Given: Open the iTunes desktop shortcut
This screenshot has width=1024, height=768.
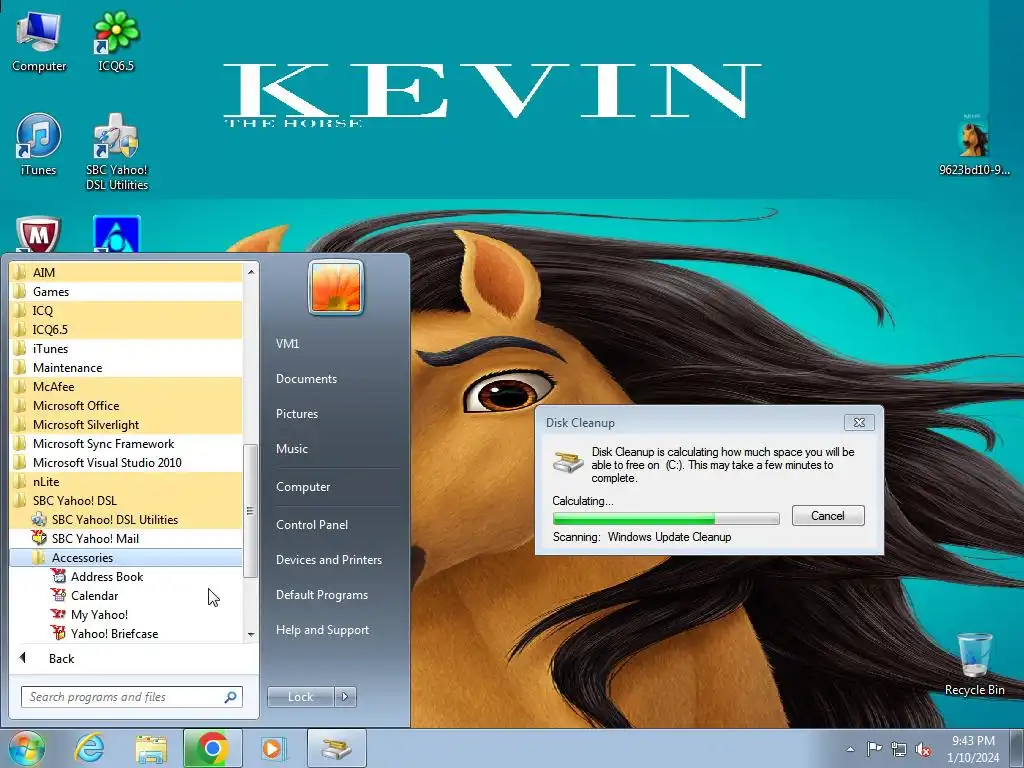Looking at the screenshot, I should tap(39, 145).
